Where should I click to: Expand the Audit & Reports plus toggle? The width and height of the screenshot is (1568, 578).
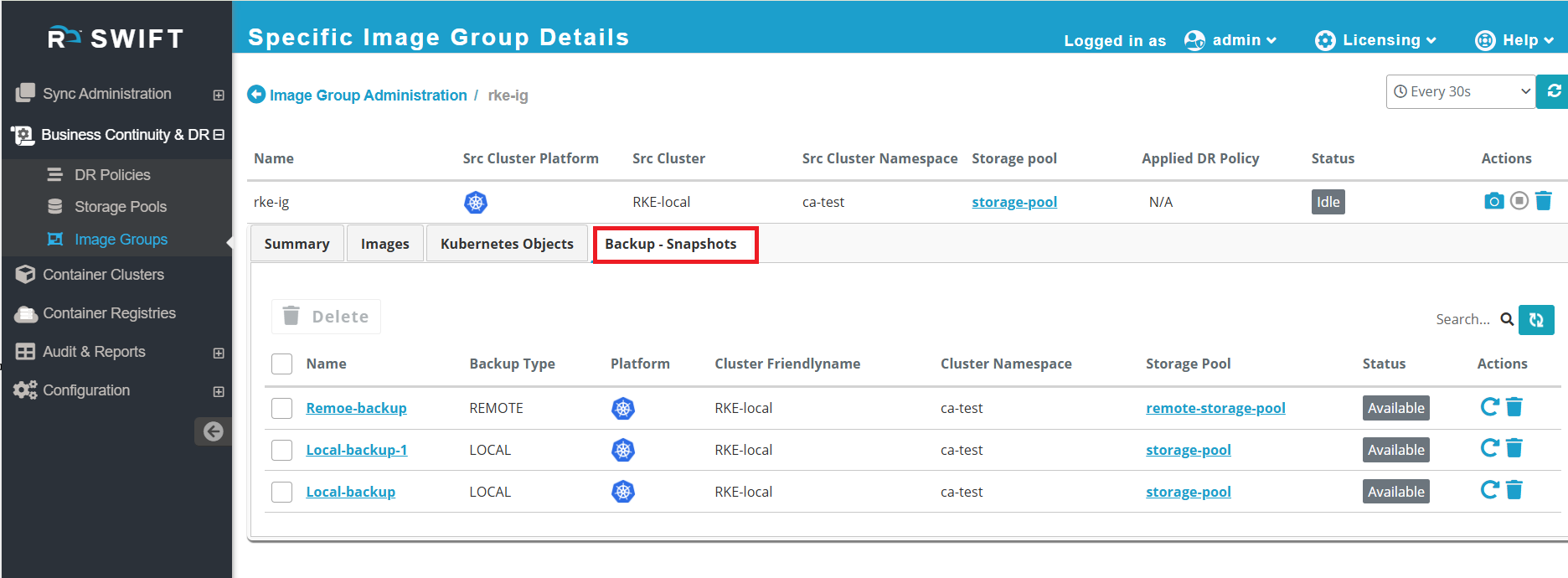[219, 353]
